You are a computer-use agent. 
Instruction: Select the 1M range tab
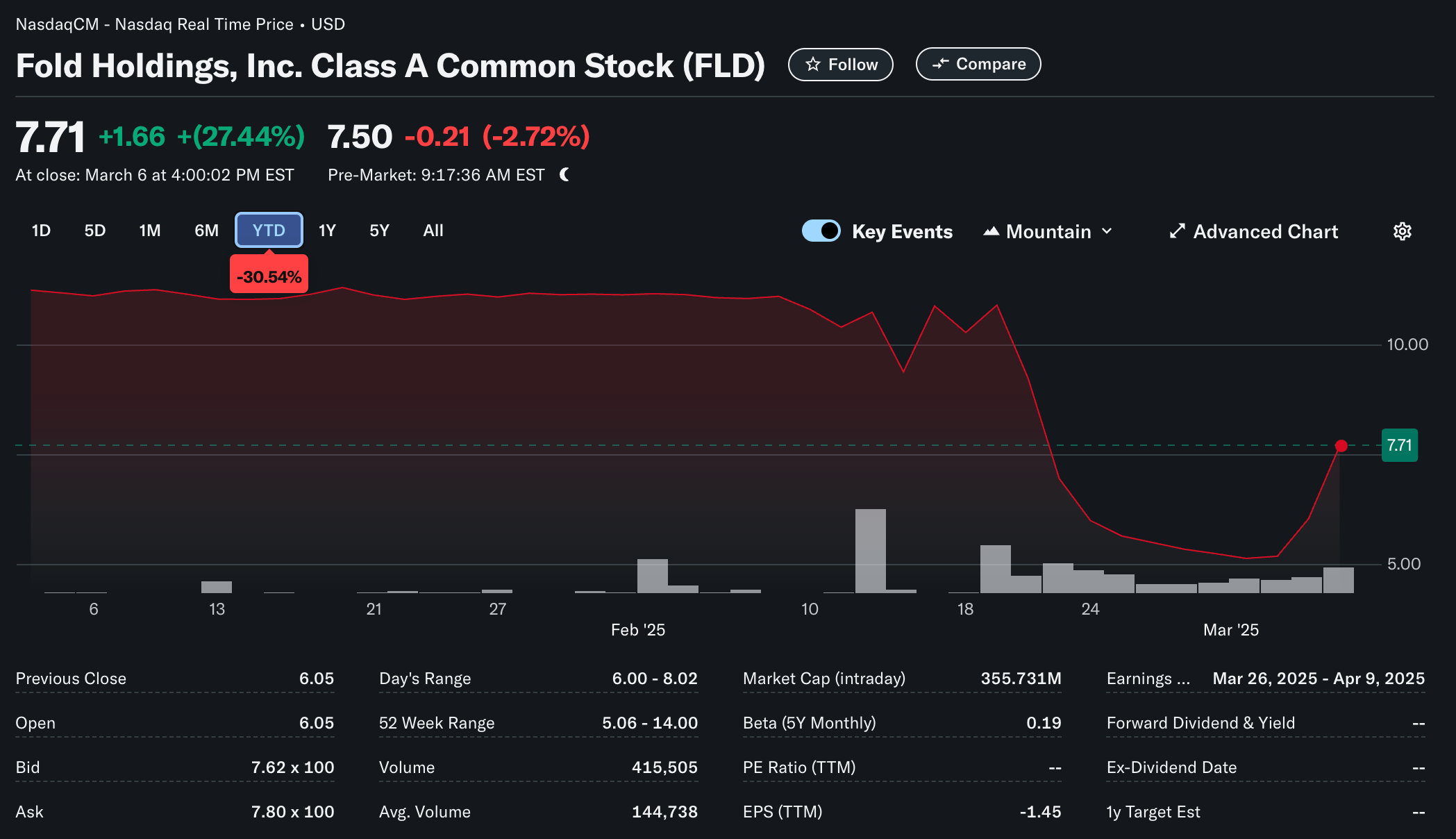click(150, 231)
